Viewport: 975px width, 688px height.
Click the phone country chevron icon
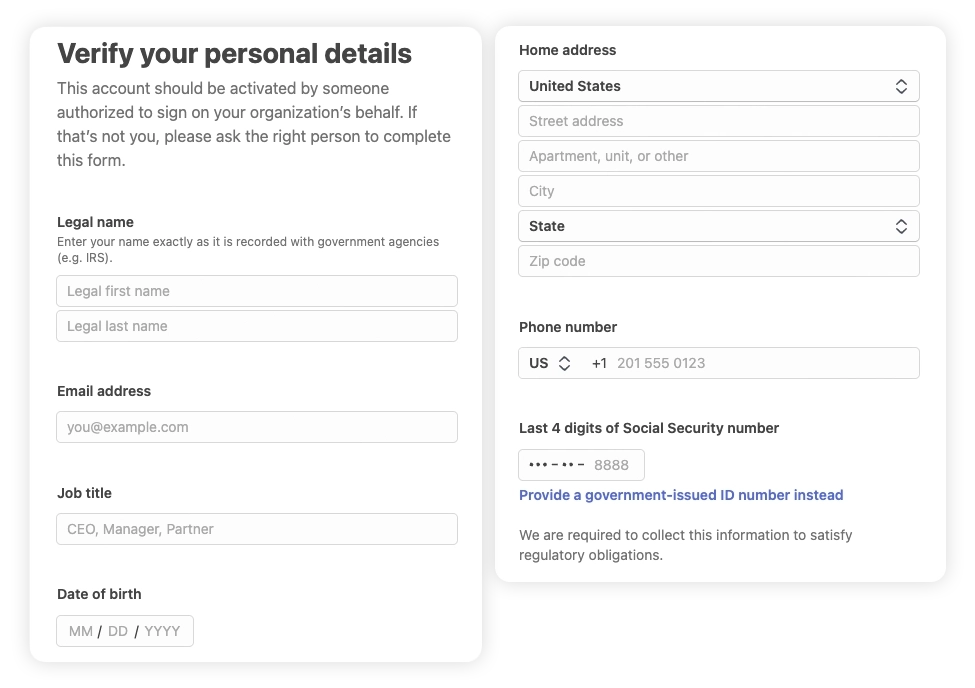[x=565, y=363]
